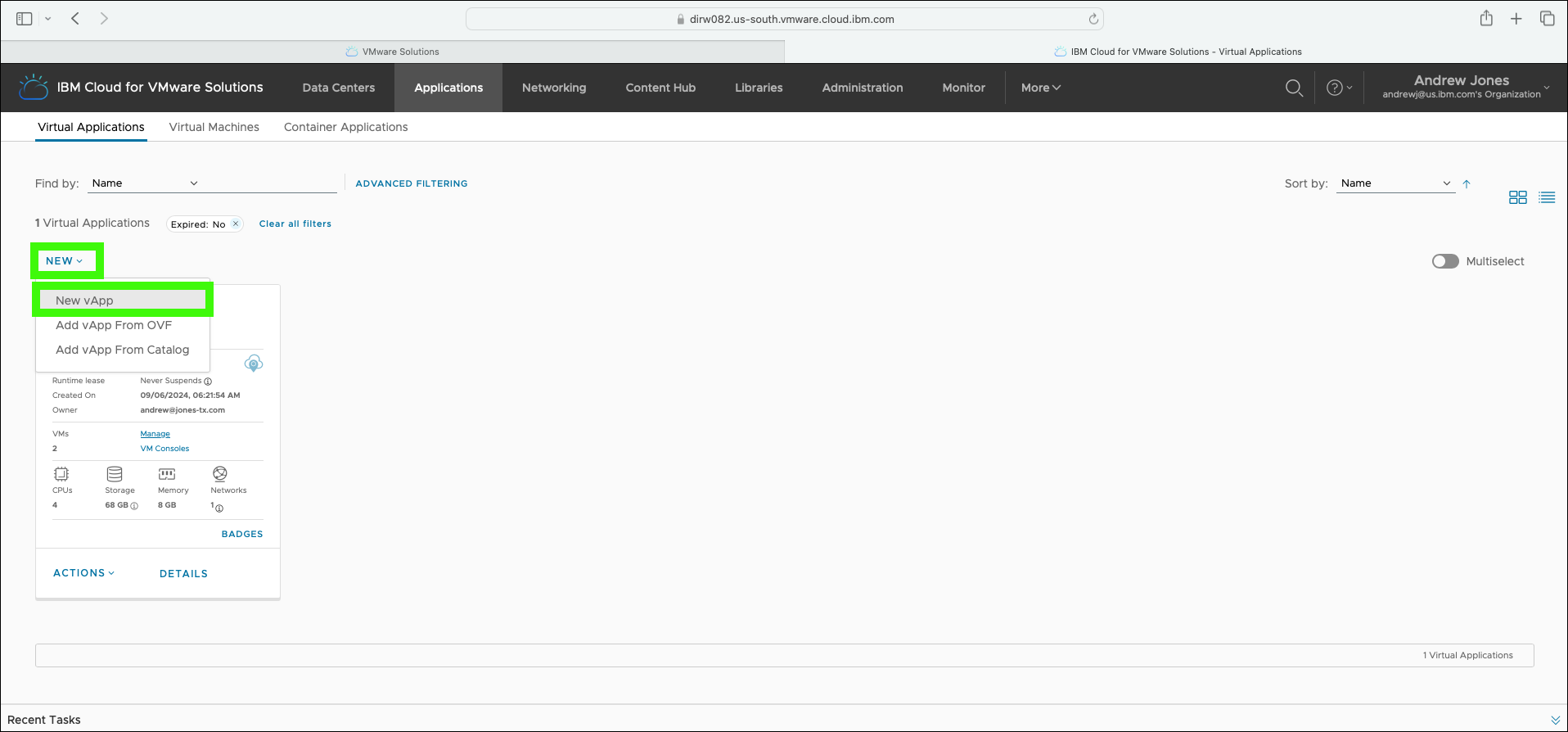Viewport: 1568px width, 732px height.
Task: Toggle the browser sidebar icon
Action: [x=25, y=19]
